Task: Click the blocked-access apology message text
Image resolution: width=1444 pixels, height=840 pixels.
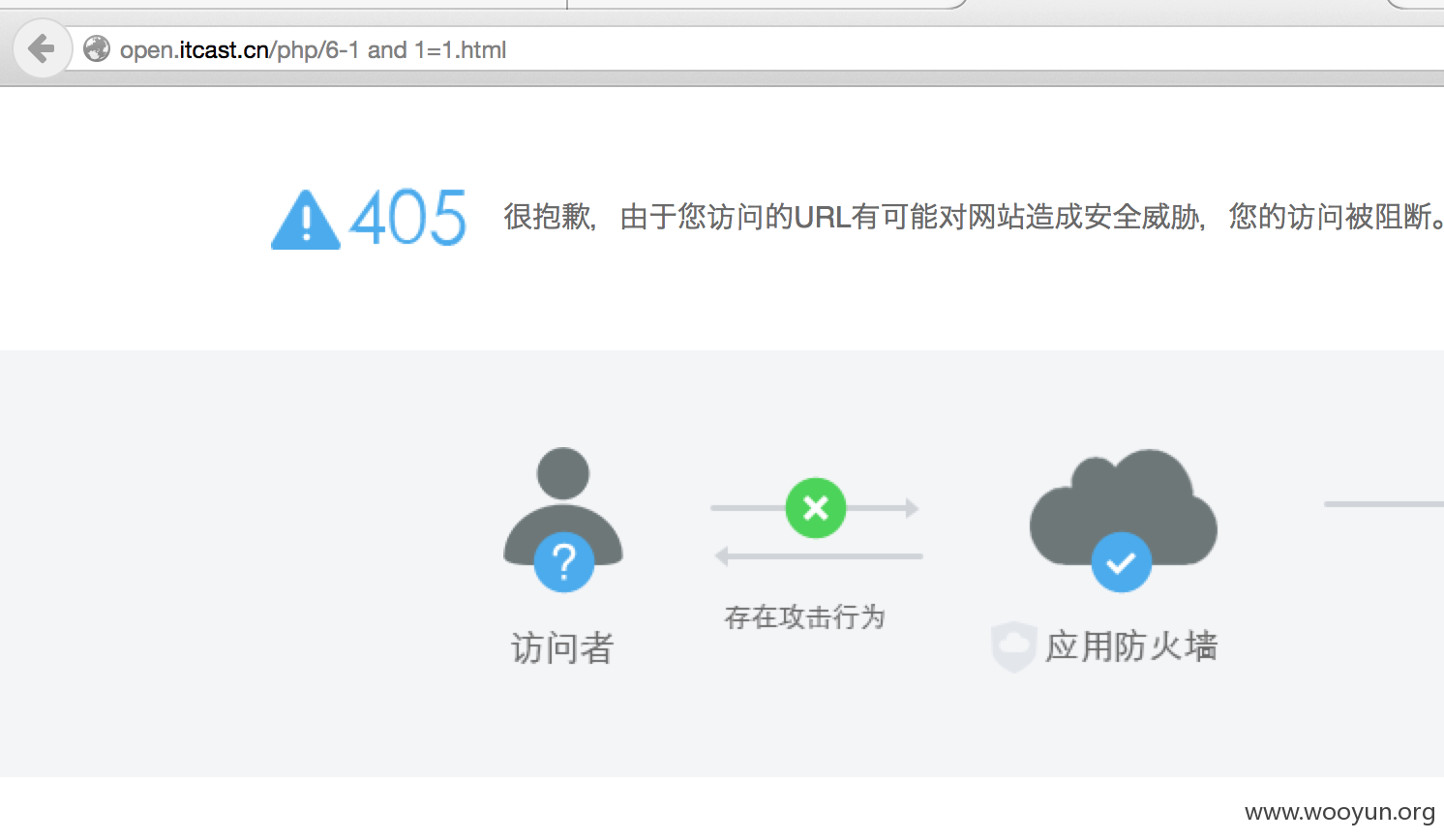Action: pyautogui.click(x=973, y=217)
